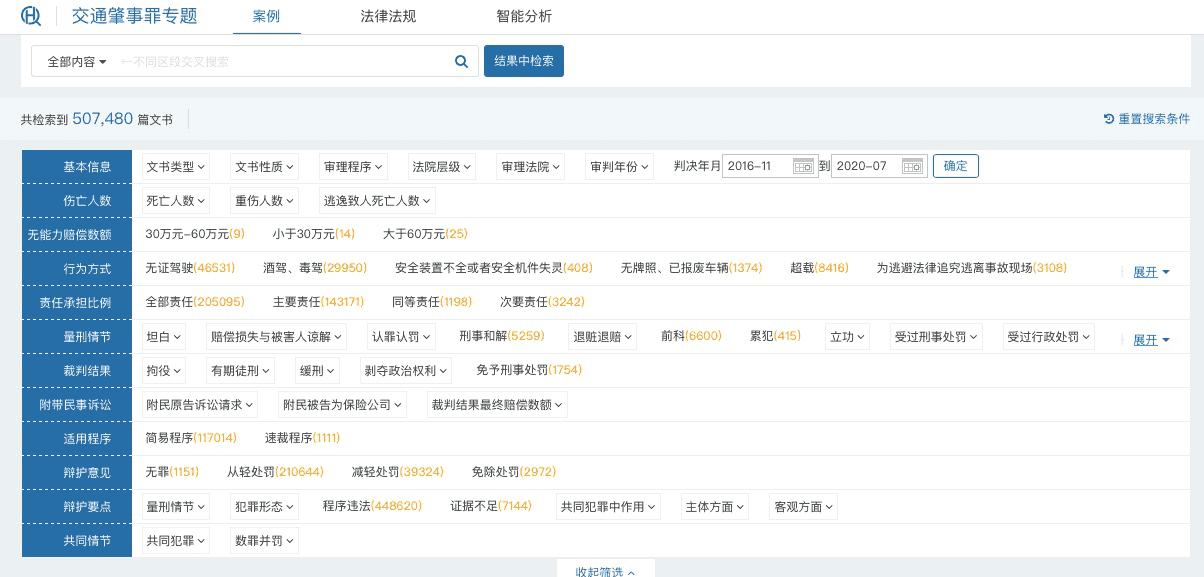Click the 结果中检索 button
The width and height of the screenshot is (1204, 577).
[x=524, y=61]
